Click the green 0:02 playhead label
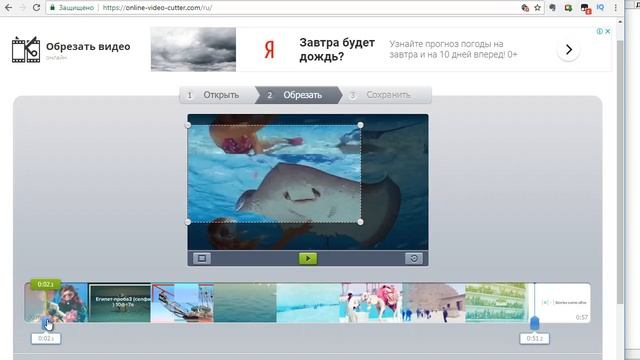Screen dimensions: 640x360 pyautogui.click(x=45, y=284)
